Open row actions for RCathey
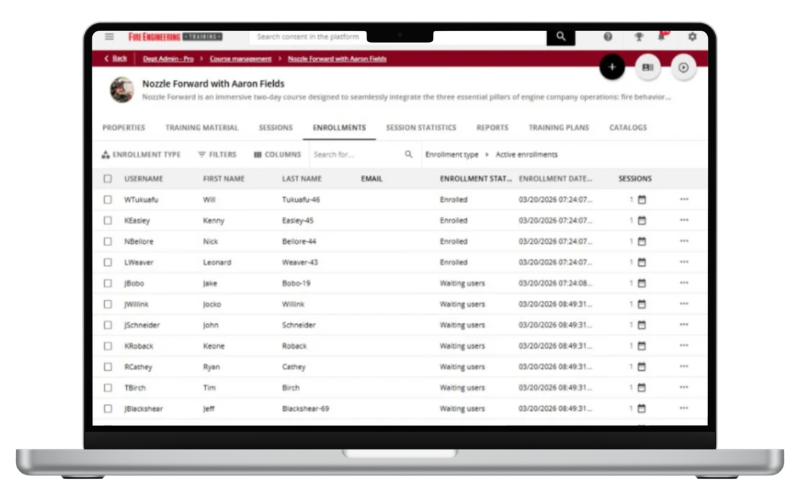The image size is (800, 500). coord(684,367)
